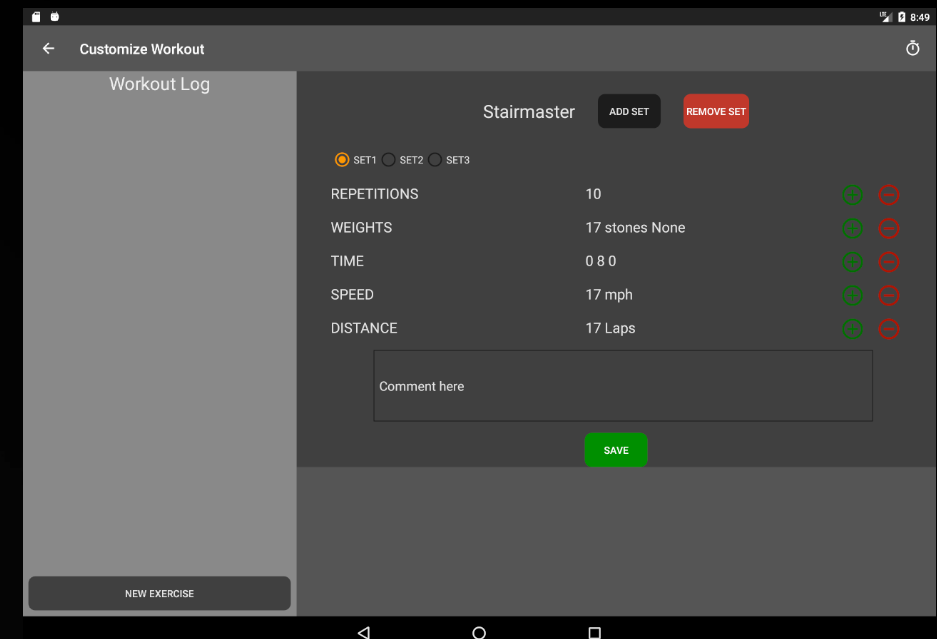The height and width of the screenshot is (639, 937).
Task: Save the workout with SAVE button
Action: coord(616,450)
